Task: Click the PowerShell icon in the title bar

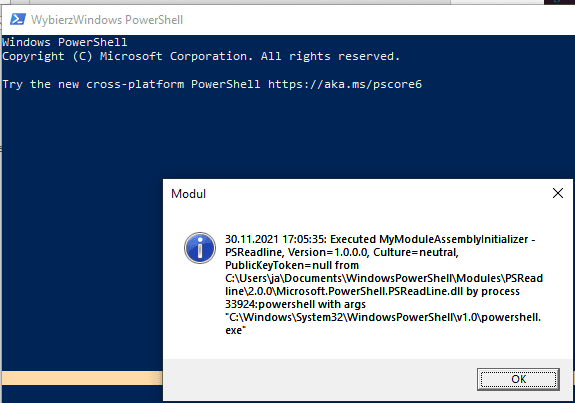Action: coord(18,19)
